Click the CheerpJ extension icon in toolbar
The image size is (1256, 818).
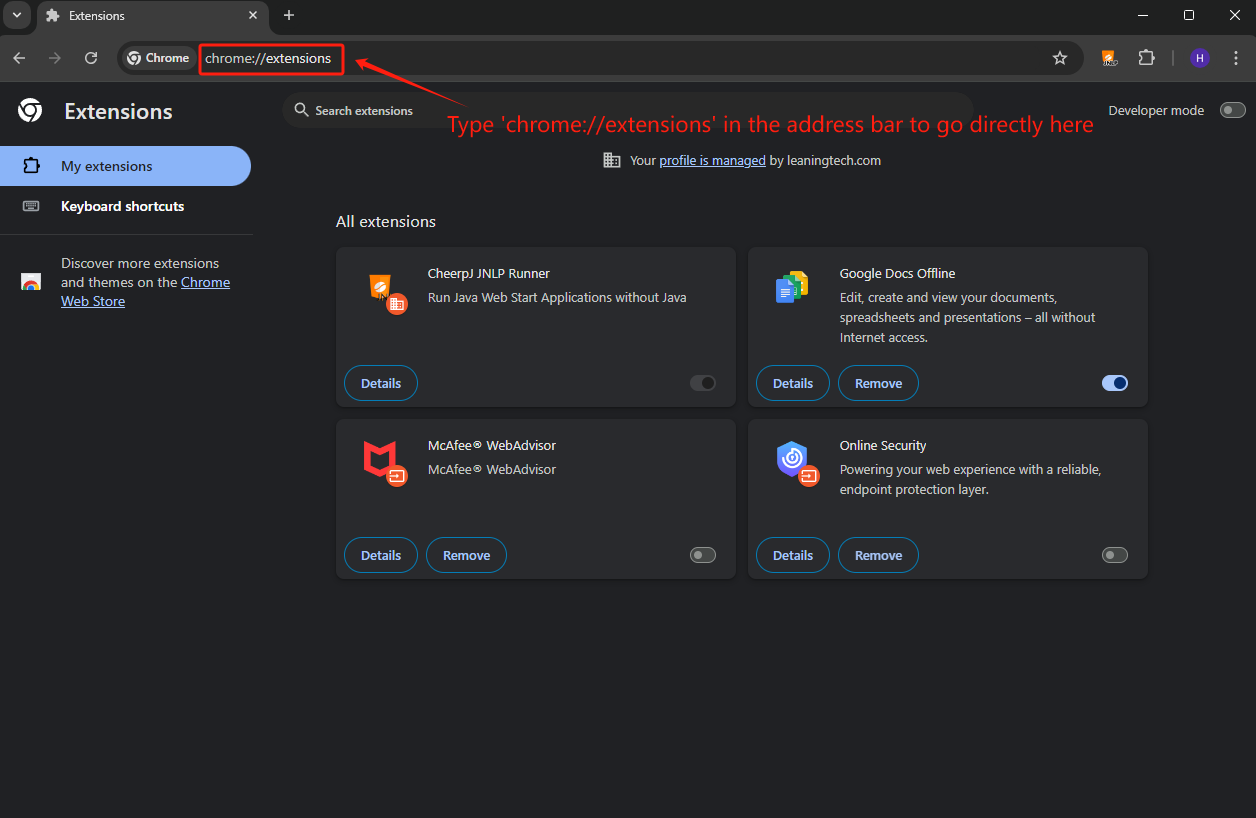[1109, 58]
